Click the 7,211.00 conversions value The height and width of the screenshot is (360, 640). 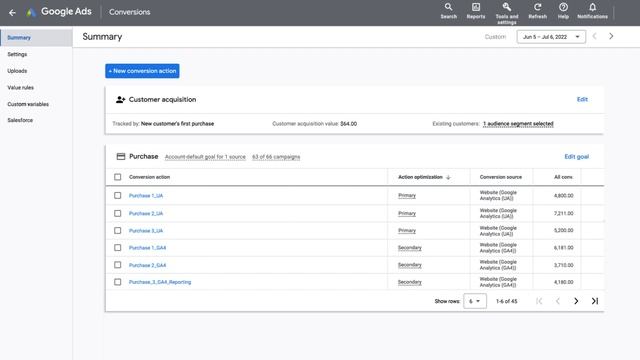(563, 213)
